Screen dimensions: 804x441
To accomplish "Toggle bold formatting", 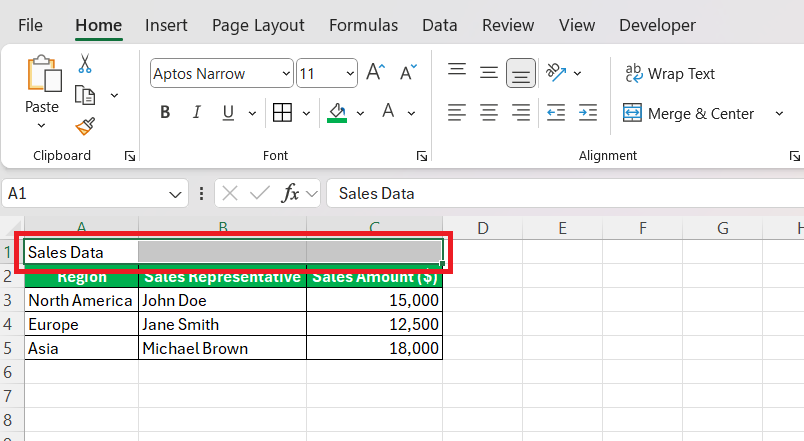I will 165,112.
